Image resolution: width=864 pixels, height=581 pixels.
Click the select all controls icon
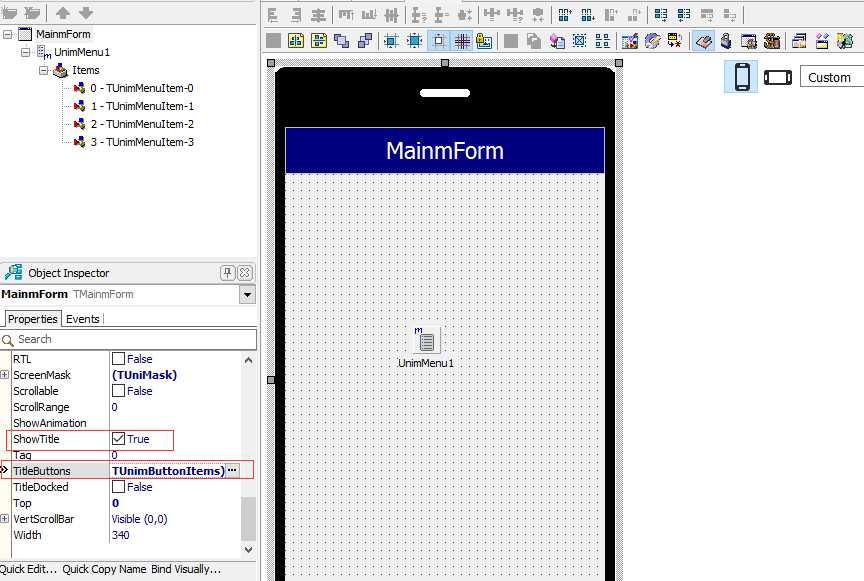pos(580,41)
